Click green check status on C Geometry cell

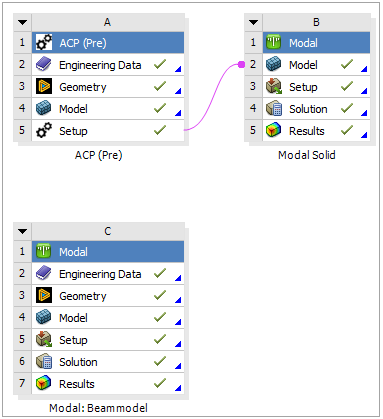coord(160,295)
